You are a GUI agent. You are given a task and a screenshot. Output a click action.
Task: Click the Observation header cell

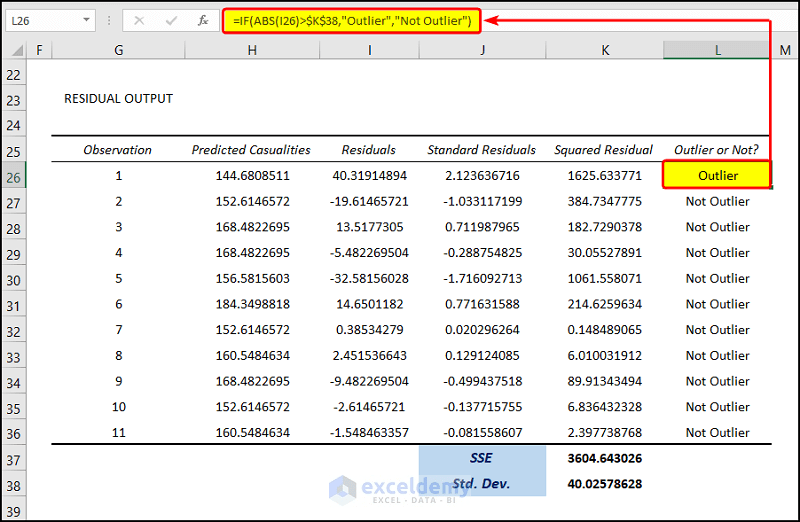(x=117, y=150)
